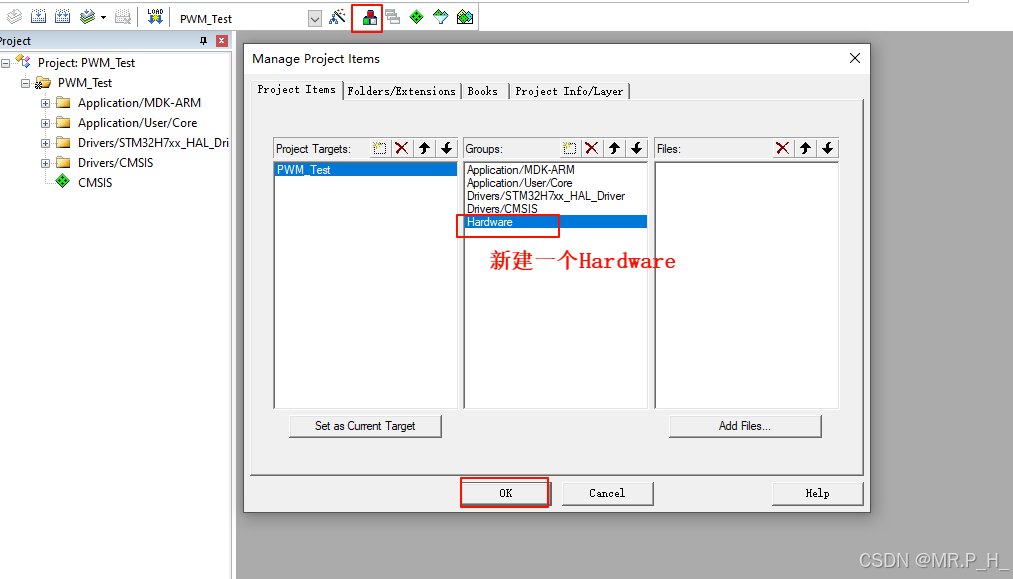The height and width of the screenshot is (579, 1013).
Task: Move file up in Files list
Action: pos(805,149)
